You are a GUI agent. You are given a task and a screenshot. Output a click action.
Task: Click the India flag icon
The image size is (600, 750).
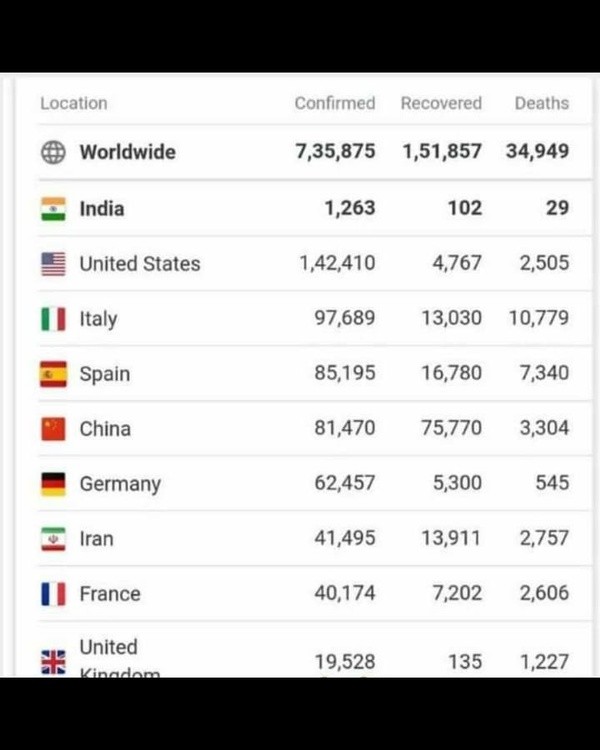pos(53,209)
